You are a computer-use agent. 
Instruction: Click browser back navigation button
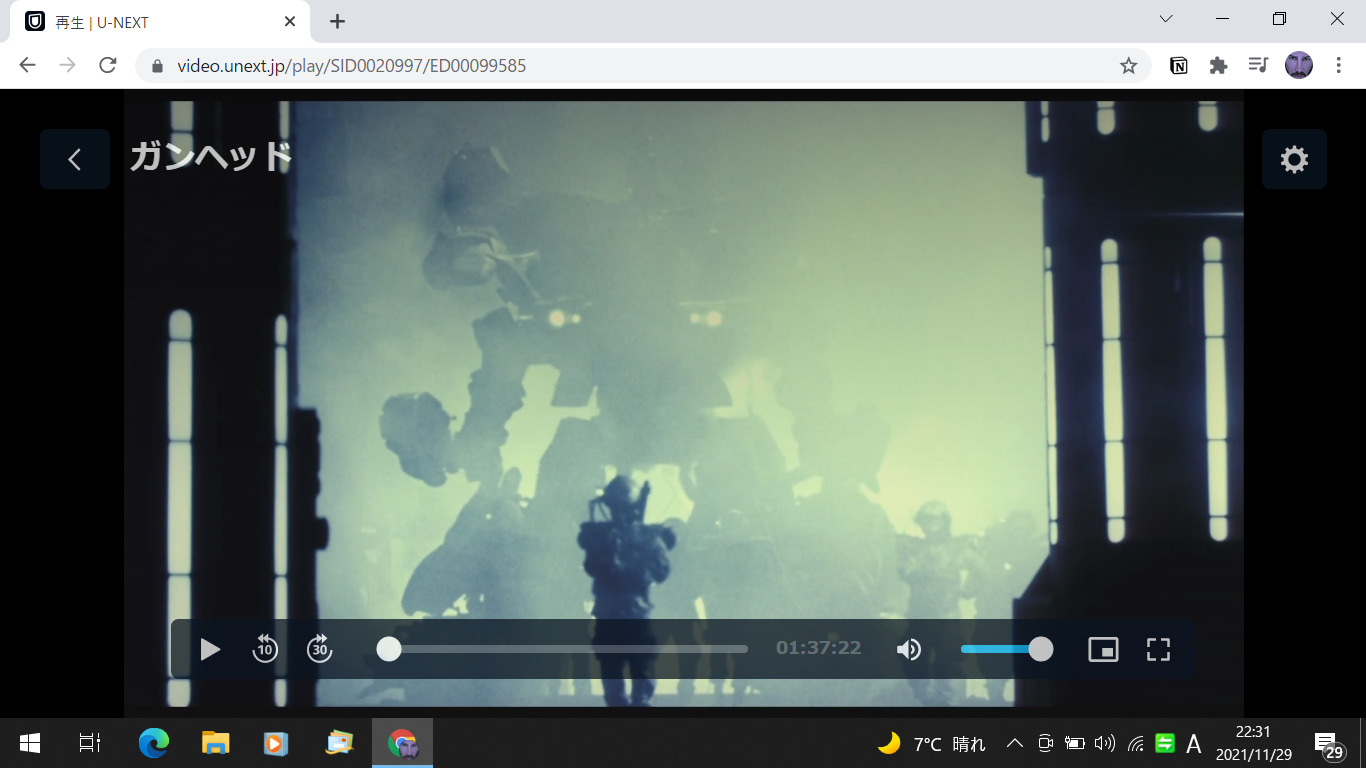(28, 65)
